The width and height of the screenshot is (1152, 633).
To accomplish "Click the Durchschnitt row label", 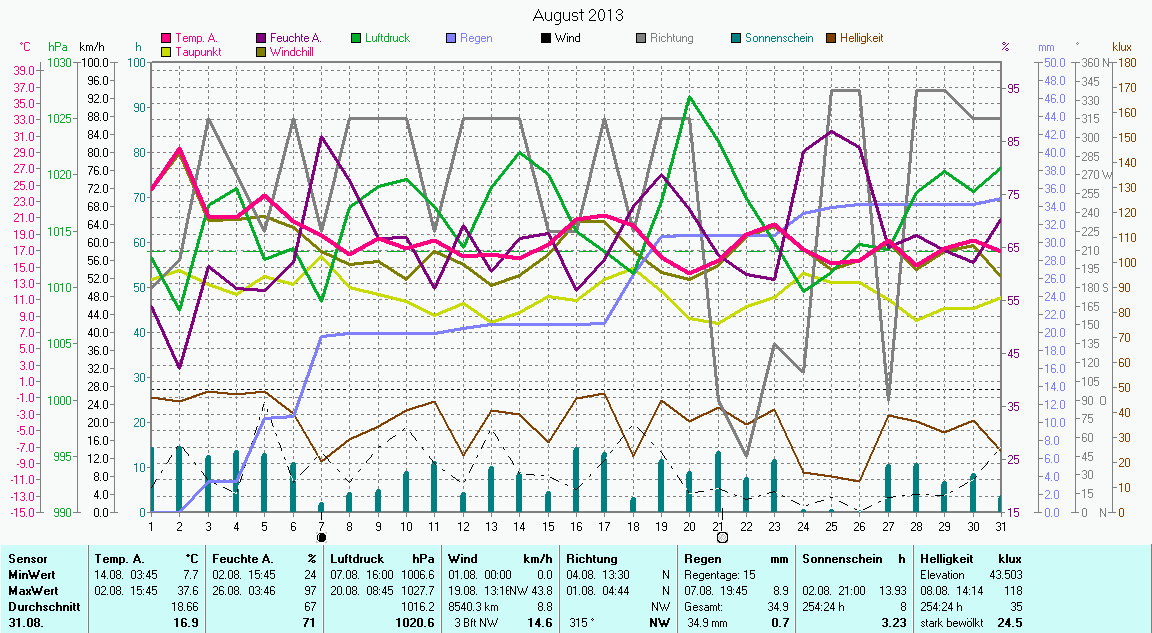I will (42, 606).
